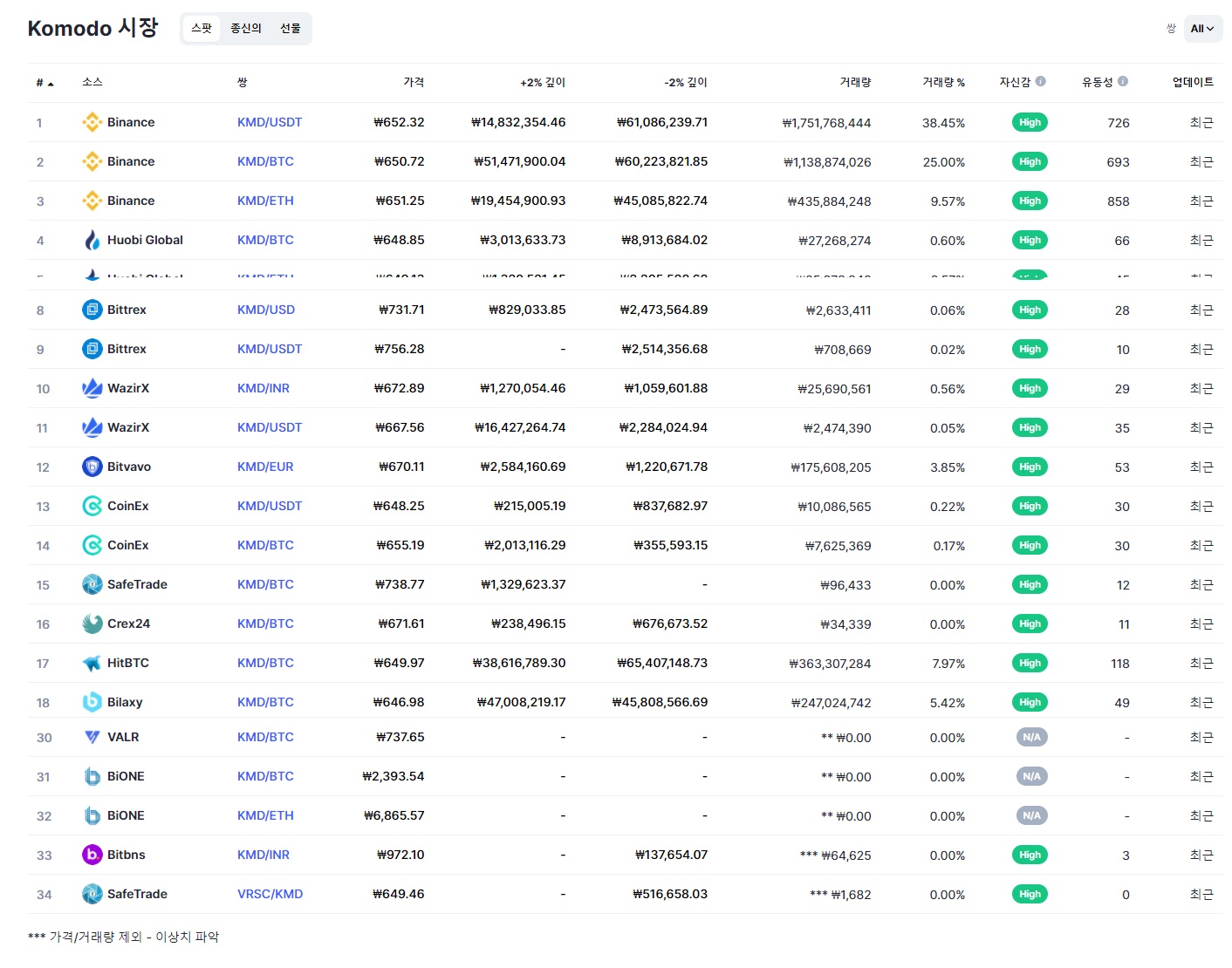The height and width of the screenshot is (968, 1232).
Task: Open the SafeTrade VRSC/KMD pair link
Action: [x=270, y=894]
